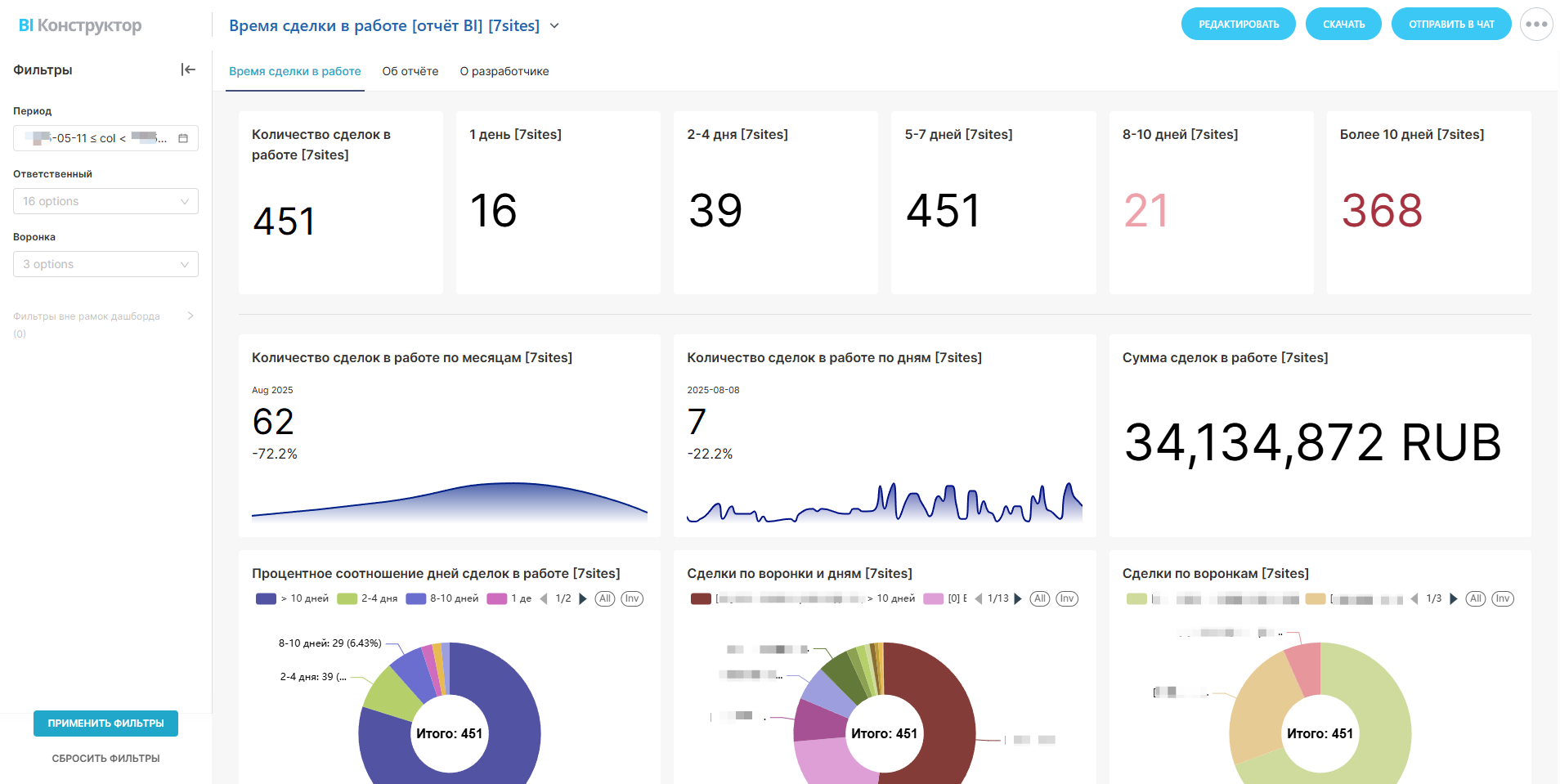Image resolution: width=1560 pixels, height=784 pixels.
Task: Open the Ответственный dropdown with 16 options
Action: [x=105, y=201]
